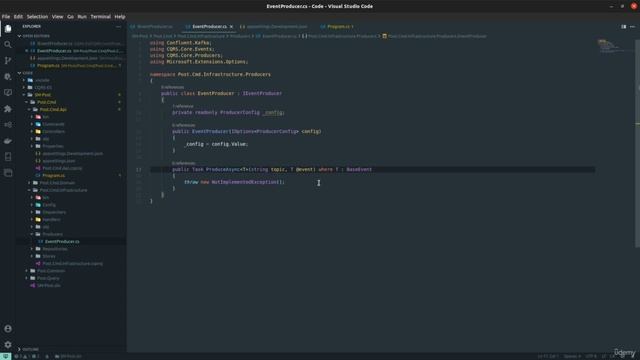Open the Go menu

pyautogui.click(x=71, y=17)
